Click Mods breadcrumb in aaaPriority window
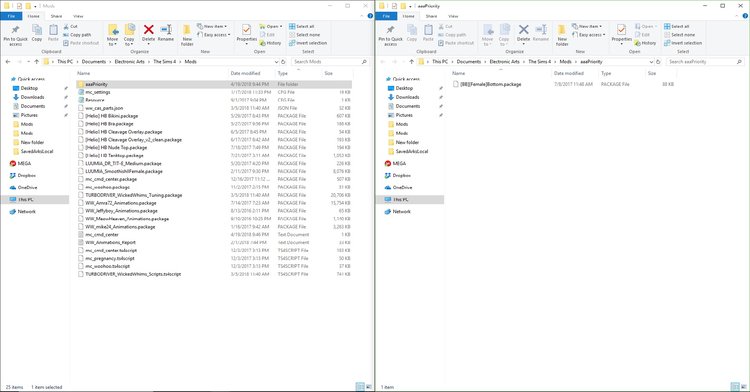Image resolution: width=750 pixels, height=392 pixels. click(x=565, y=62)
